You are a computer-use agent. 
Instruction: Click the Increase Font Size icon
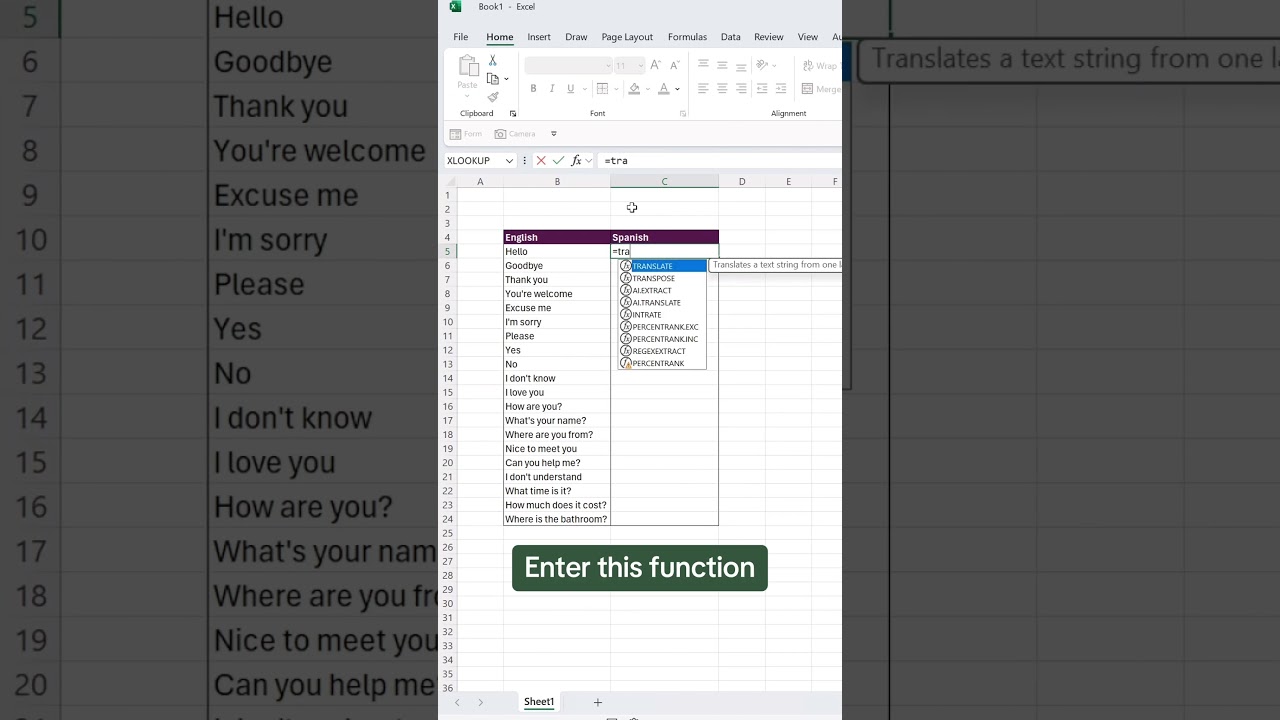[655, 65]
